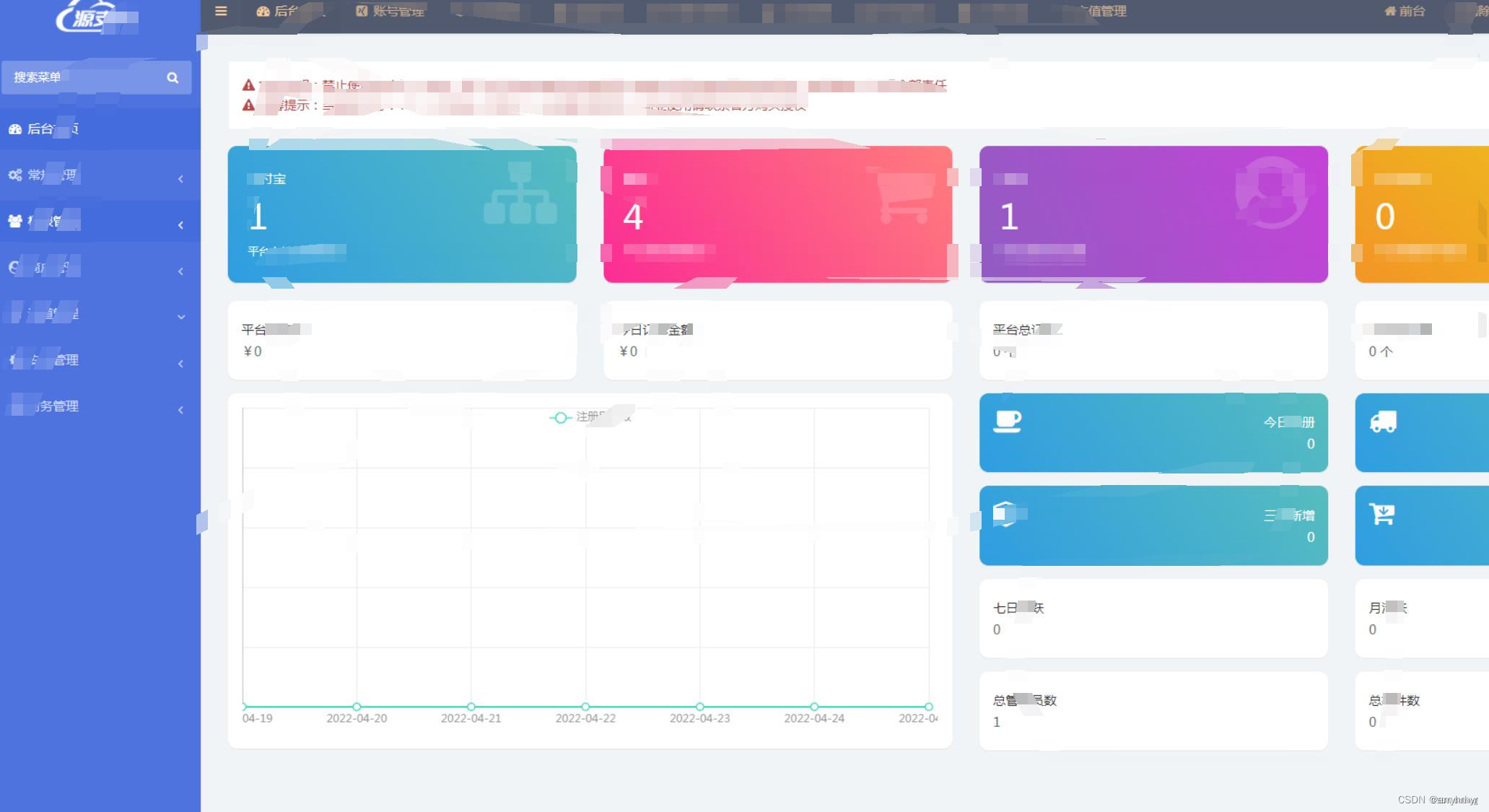Click the users group icon in sidebar

(15, 221)
